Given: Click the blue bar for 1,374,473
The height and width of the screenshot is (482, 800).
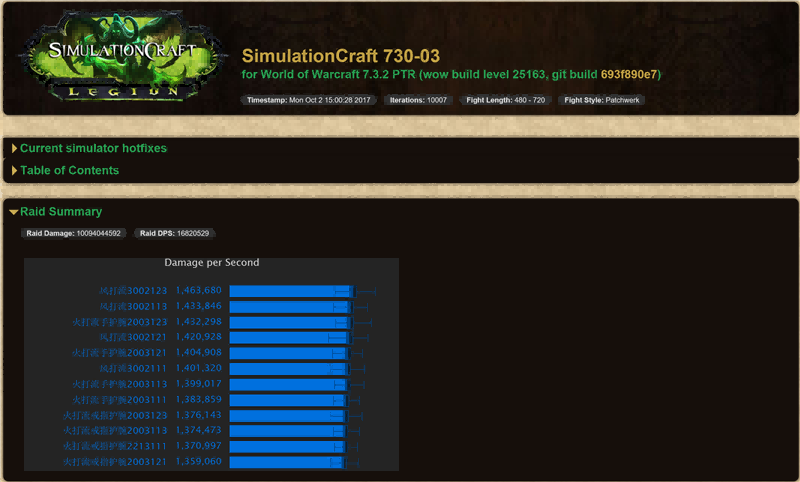Looking at the screenshot, I should coord(288,432).
